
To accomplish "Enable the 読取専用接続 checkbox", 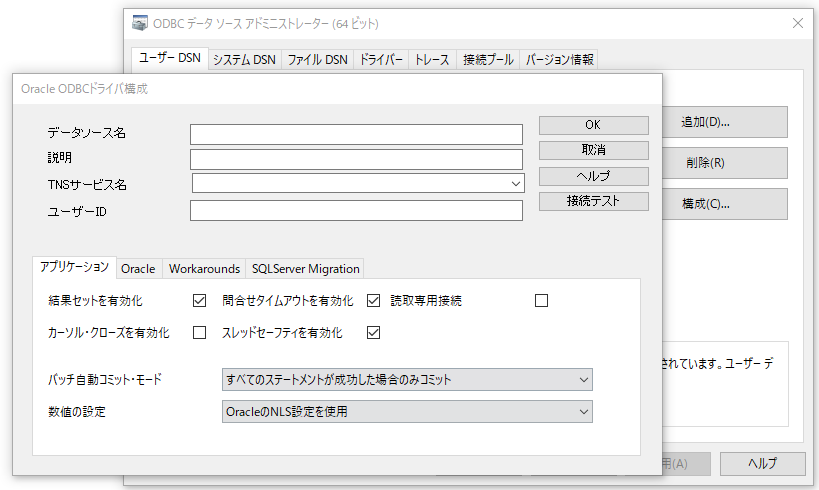I will point(542,300).
